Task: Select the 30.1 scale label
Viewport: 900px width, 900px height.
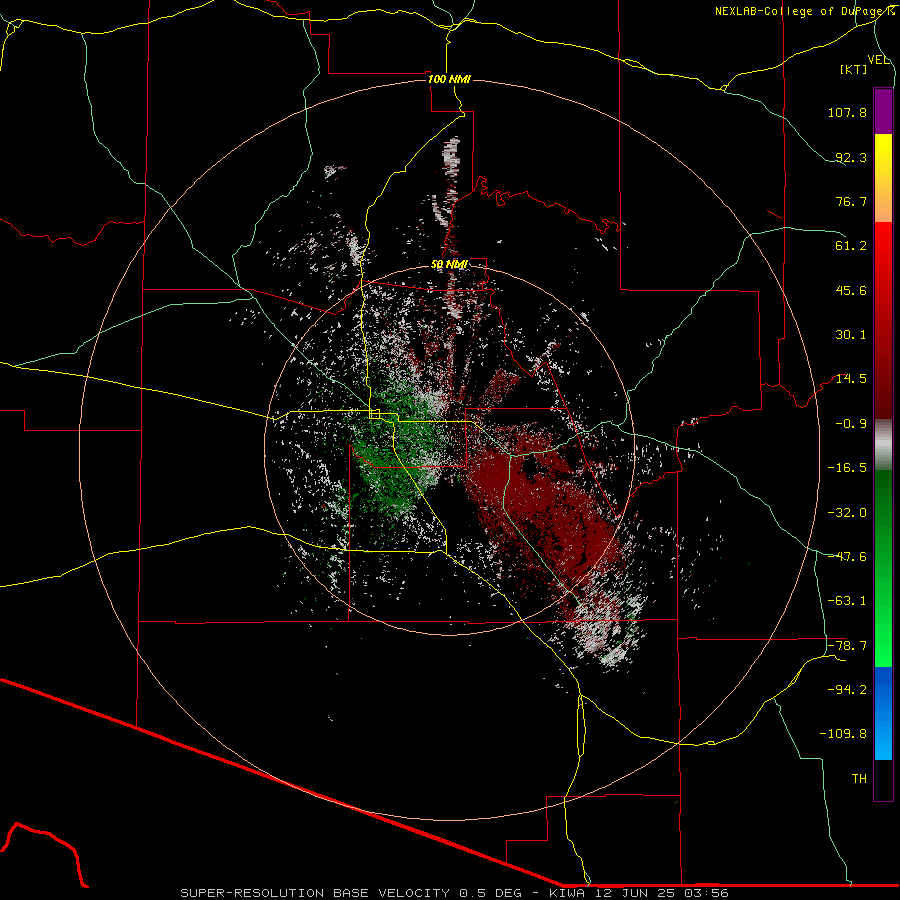Action: coord(851,335)
